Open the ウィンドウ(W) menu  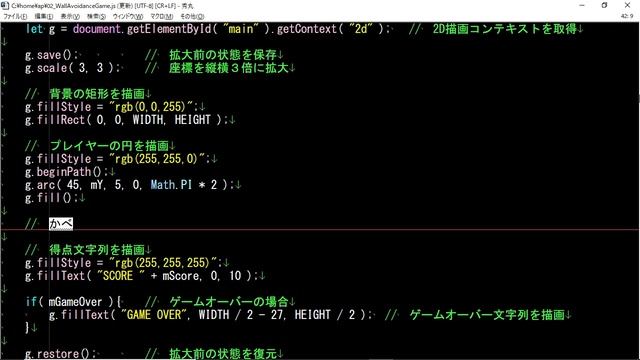[x=128, y=16]
